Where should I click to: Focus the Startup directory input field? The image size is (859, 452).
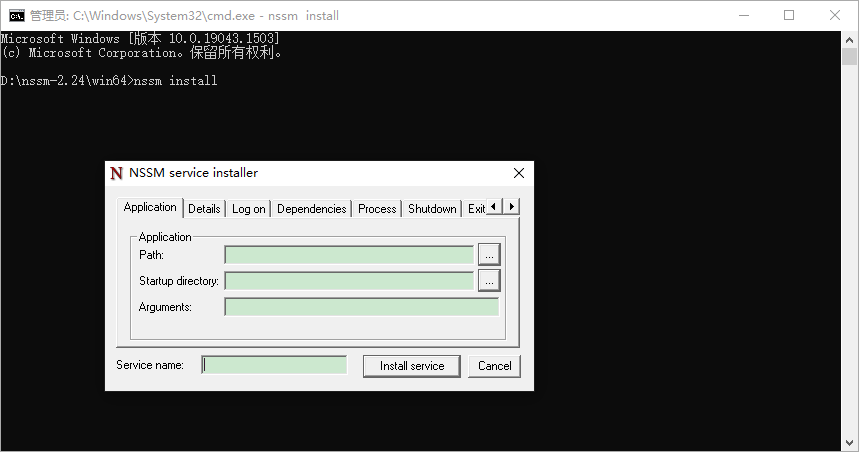coord(349,281)
